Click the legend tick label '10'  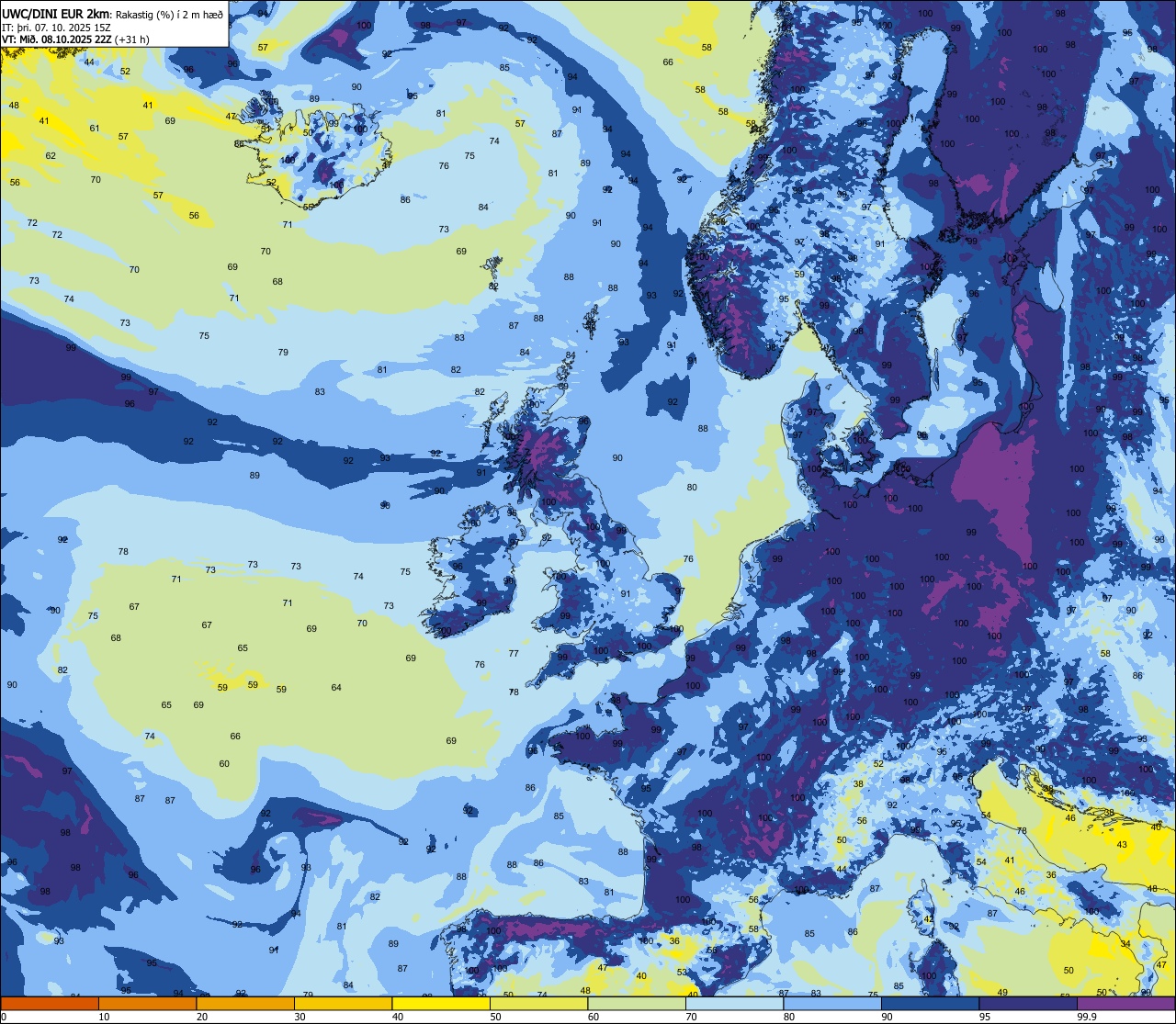click(104, 1017)
